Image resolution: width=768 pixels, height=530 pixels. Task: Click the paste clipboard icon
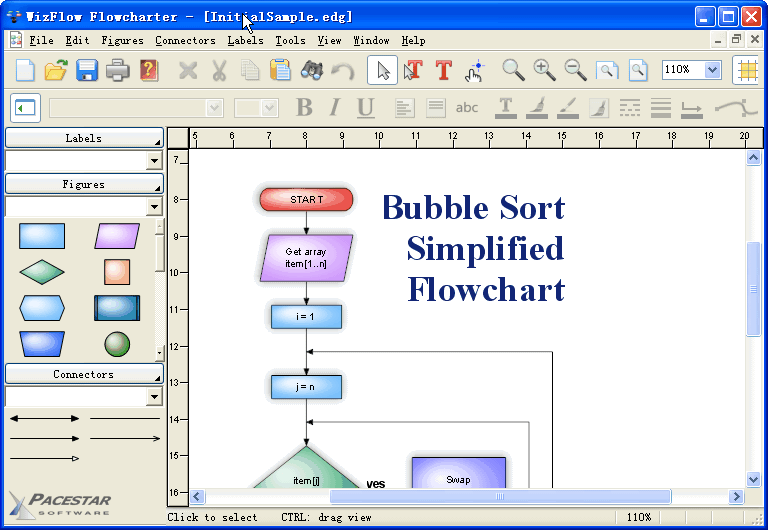point(281,71)
